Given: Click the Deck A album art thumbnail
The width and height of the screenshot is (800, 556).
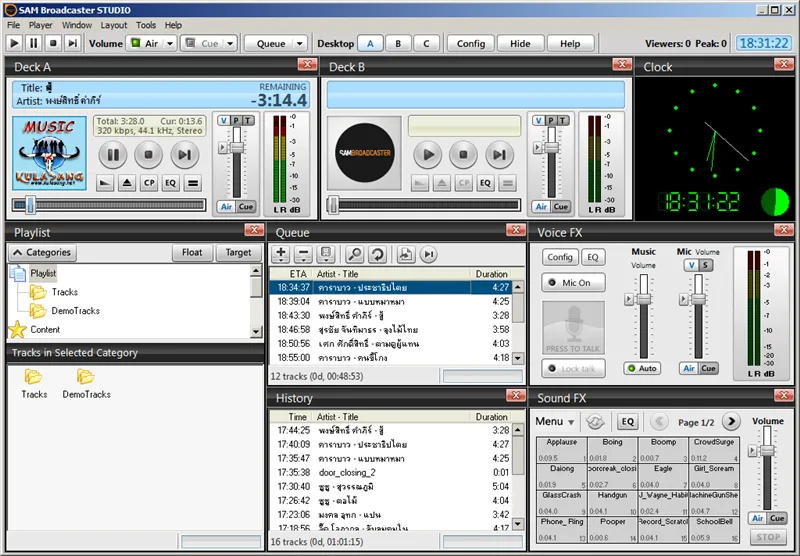Looking at the screenshot, I should pyautogui.click(x=49, y=154).
